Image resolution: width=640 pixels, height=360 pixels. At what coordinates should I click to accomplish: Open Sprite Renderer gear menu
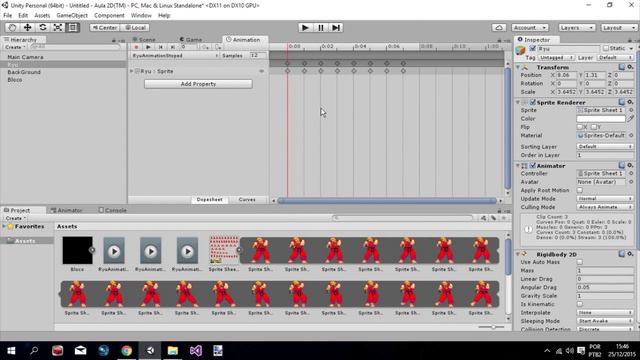pos(631,102)
